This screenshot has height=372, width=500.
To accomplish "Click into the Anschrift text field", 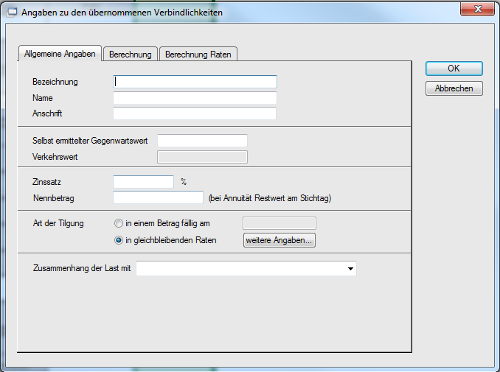I will tap(195, 113).
